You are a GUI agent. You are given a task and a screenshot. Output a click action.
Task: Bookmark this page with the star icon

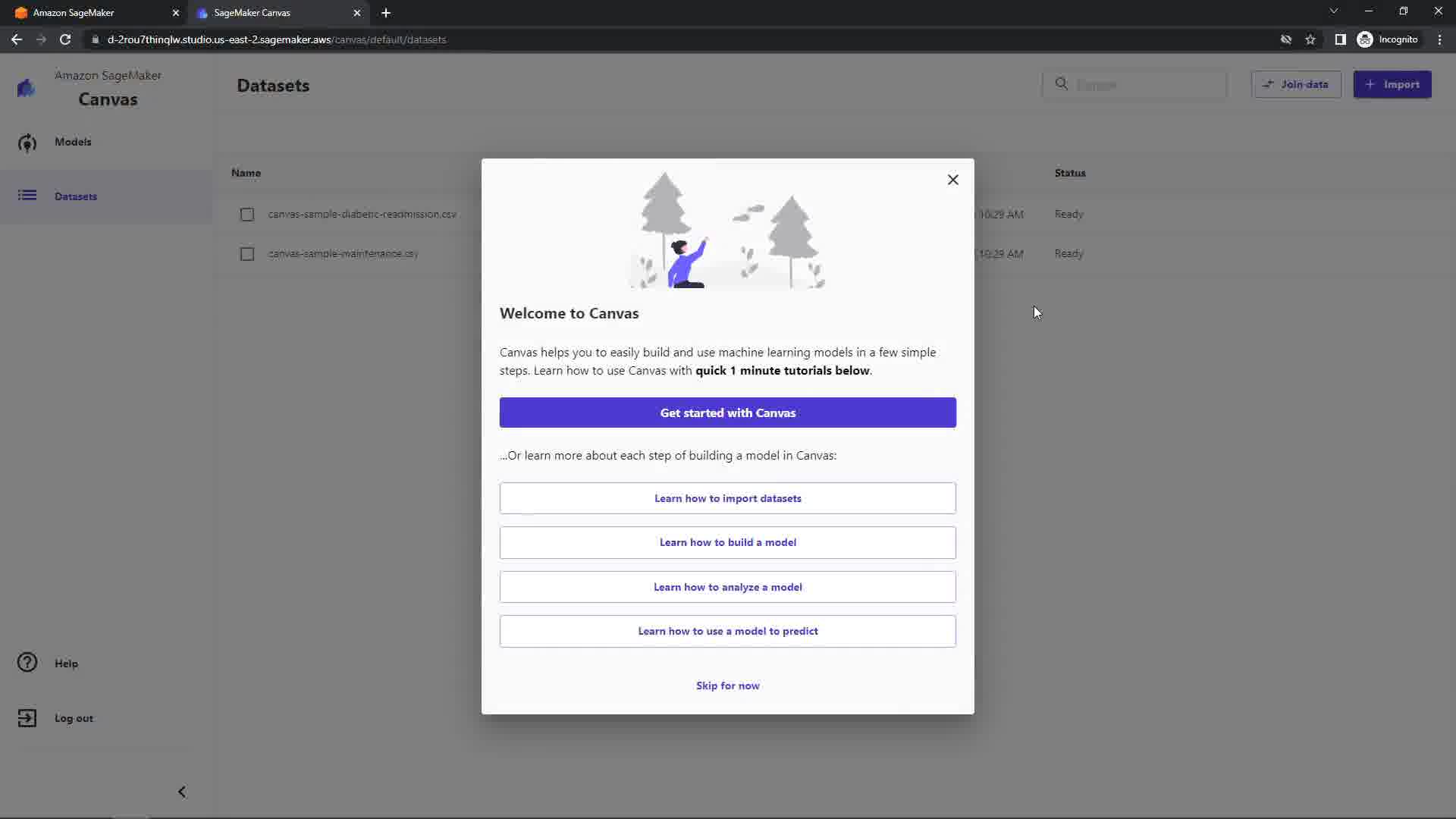tap(1310, 39)
